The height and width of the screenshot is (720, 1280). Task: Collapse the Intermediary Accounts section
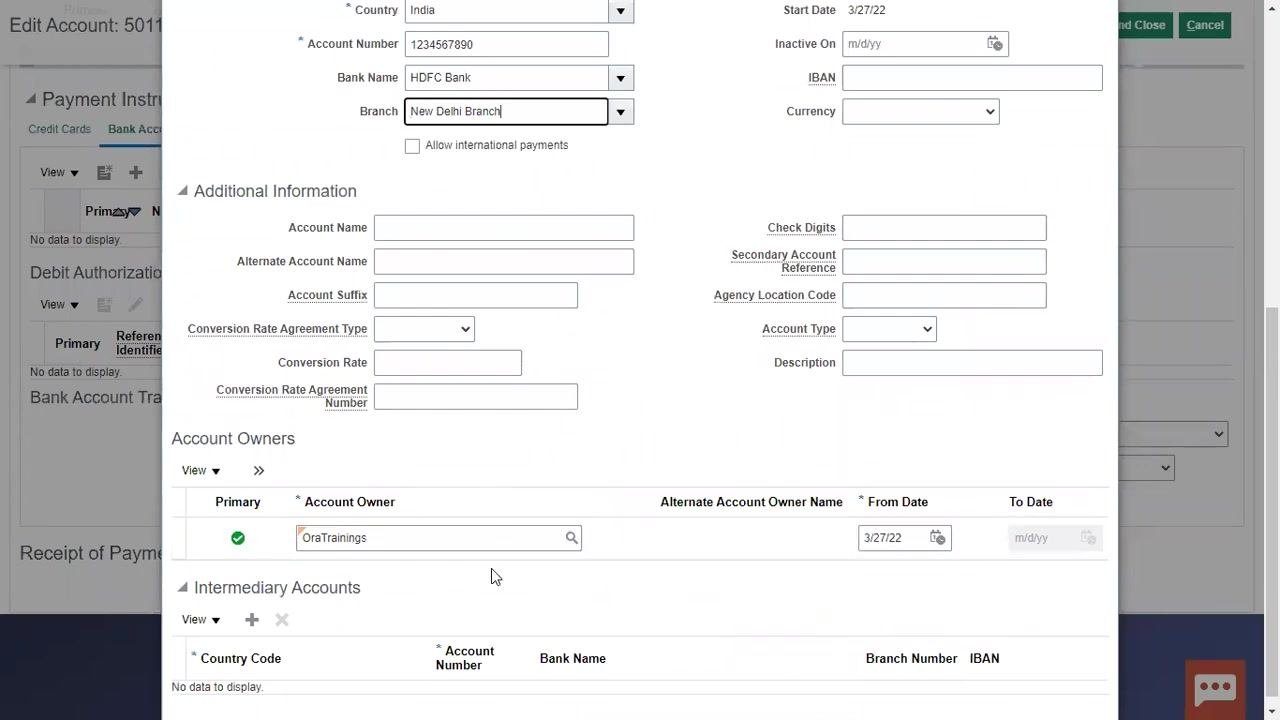tap(182, 587)
